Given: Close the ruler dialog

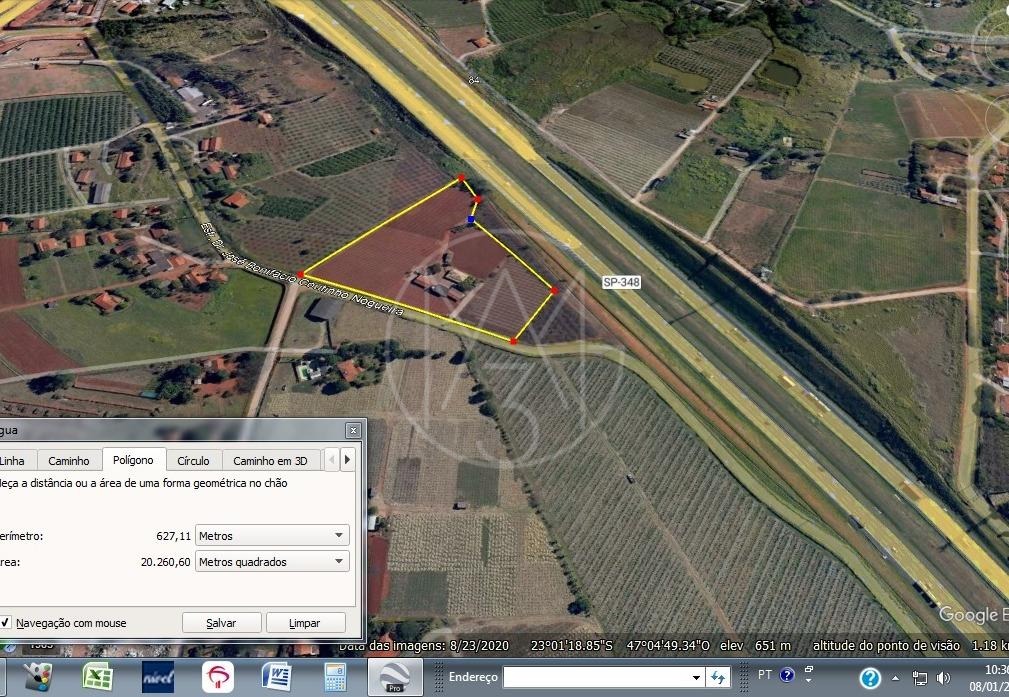Looking at the screenshot, I should click(x=353, y=430).
